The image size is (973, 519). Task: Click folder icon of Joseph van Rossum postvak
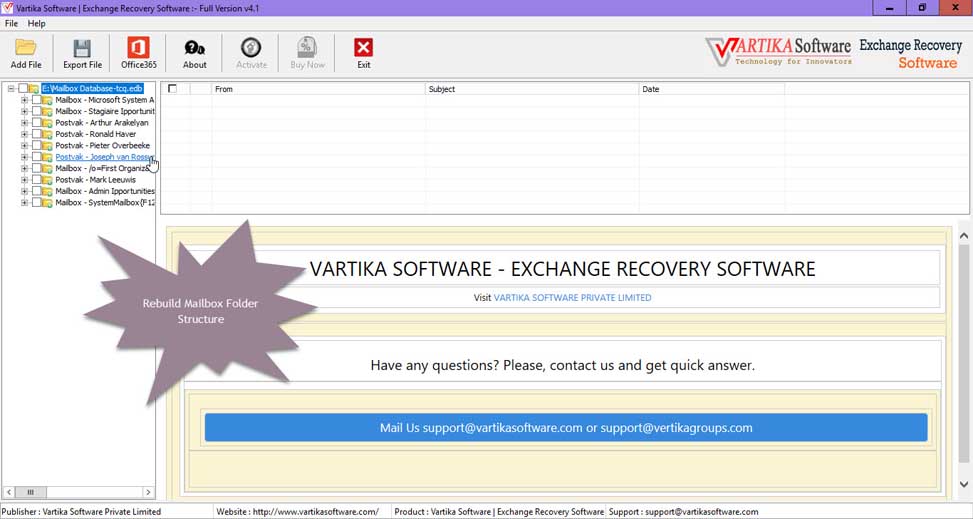(47, 157)
